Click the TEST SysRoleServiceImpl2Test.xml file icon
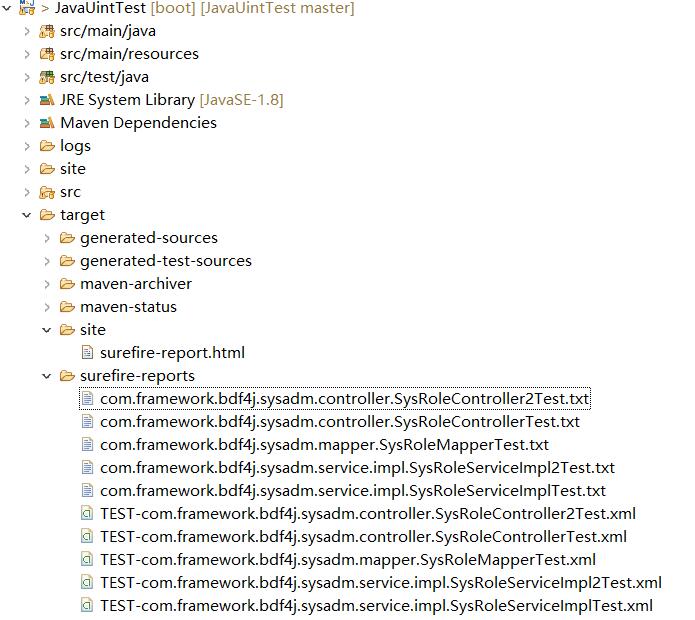Screen dimensions: 695x620 [87, 583]
